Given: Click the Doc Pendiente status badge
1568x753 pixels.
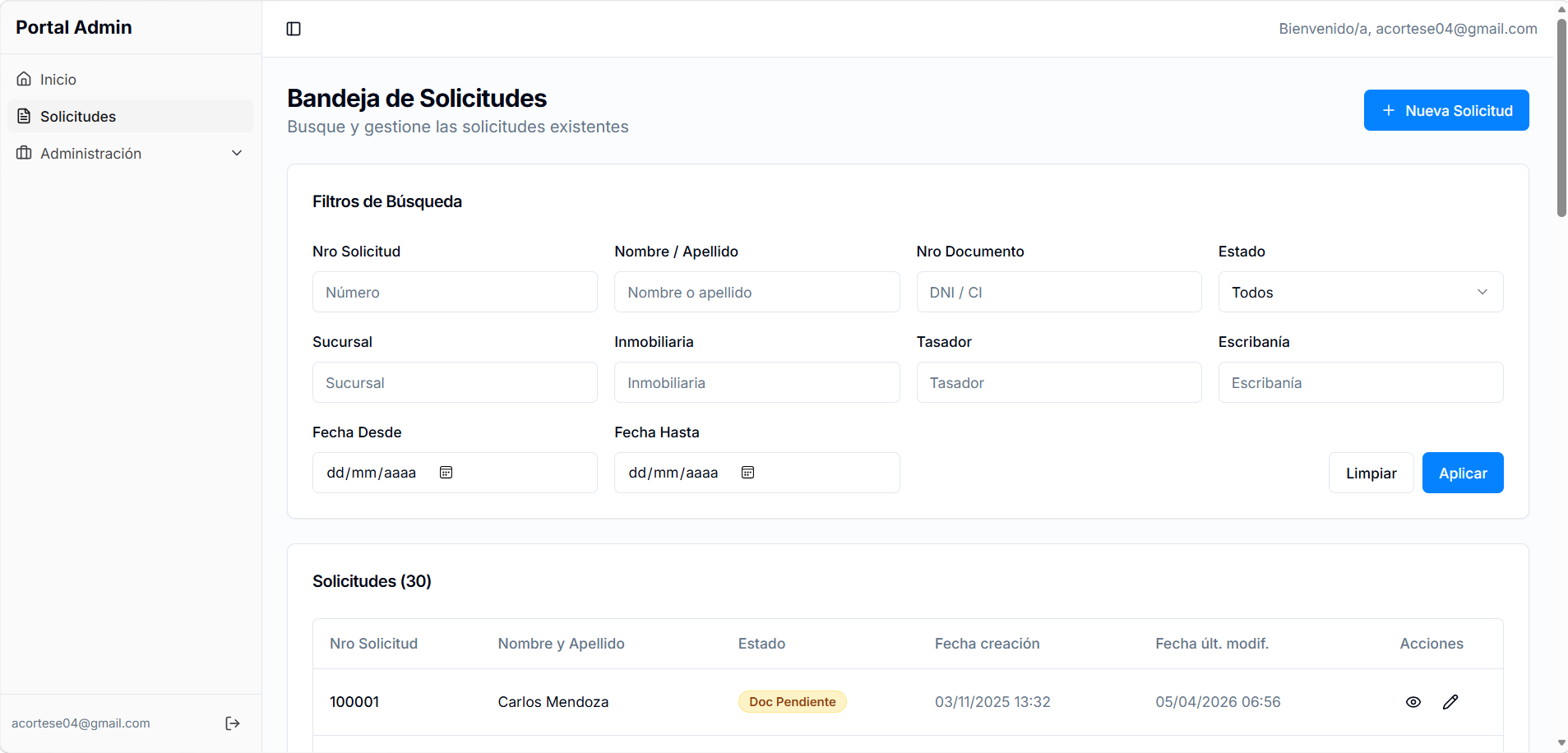Looking at the screenshot, I should [x=792, y=701].
